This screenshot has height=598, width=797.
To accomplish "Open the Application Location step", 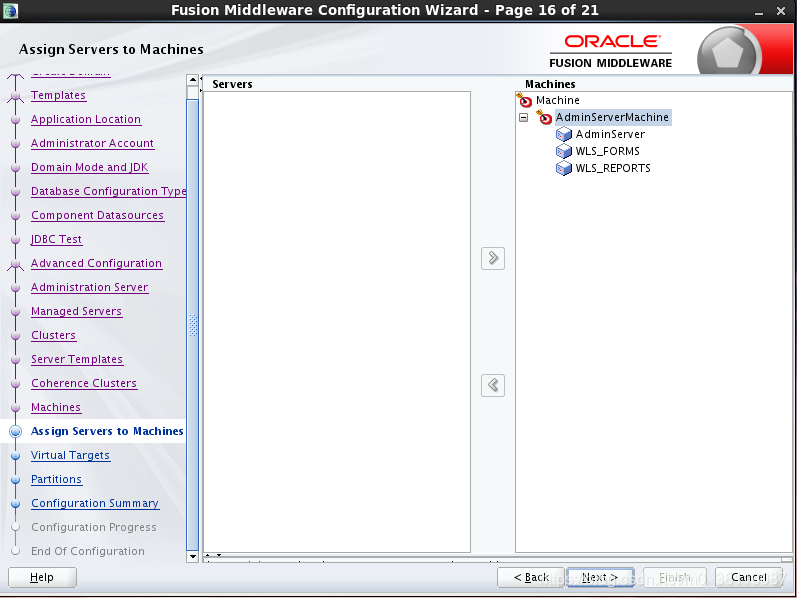I will (86, 119).
